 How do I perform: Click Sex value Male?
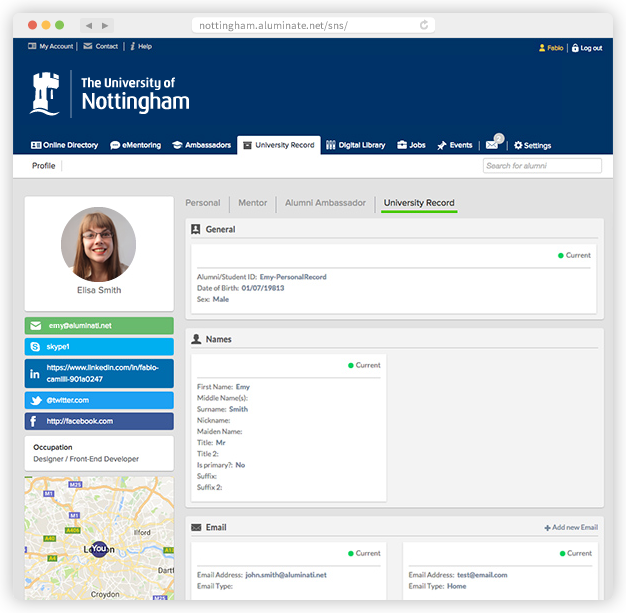click(x=221, y=299)
